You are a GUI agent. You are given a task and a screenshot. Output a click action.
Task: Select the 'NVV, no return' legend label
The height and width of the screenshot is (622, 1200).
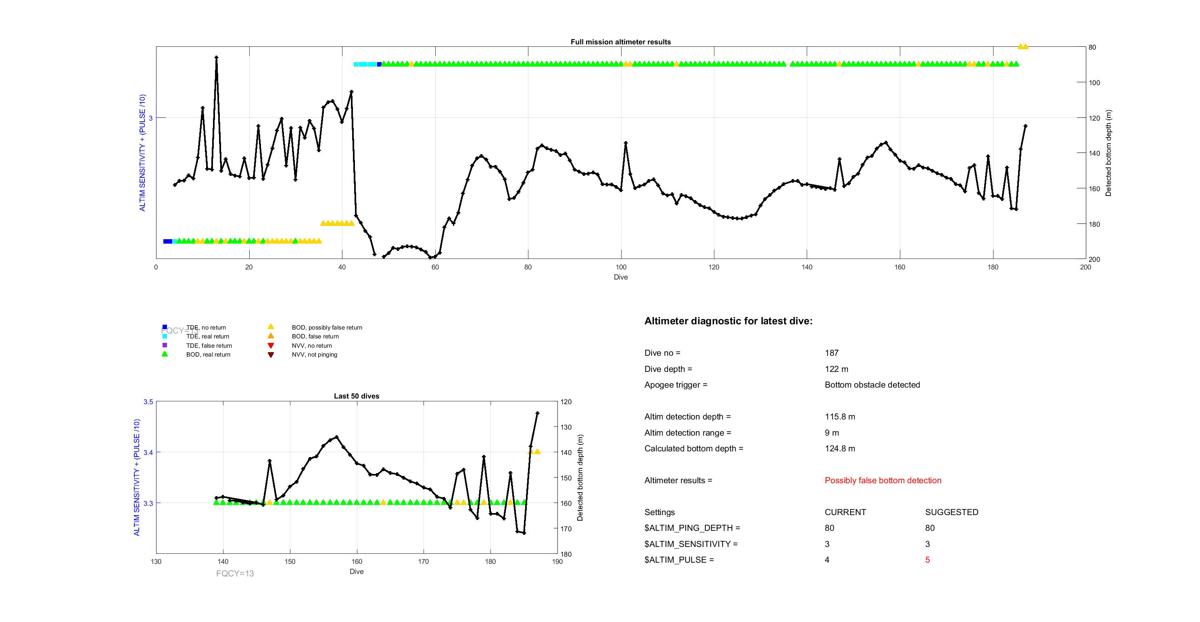314,345
